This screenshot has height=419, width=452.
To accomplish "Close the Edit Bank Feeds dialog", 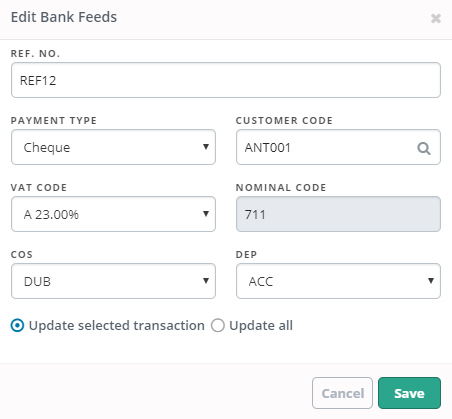I will coord(436,18).
